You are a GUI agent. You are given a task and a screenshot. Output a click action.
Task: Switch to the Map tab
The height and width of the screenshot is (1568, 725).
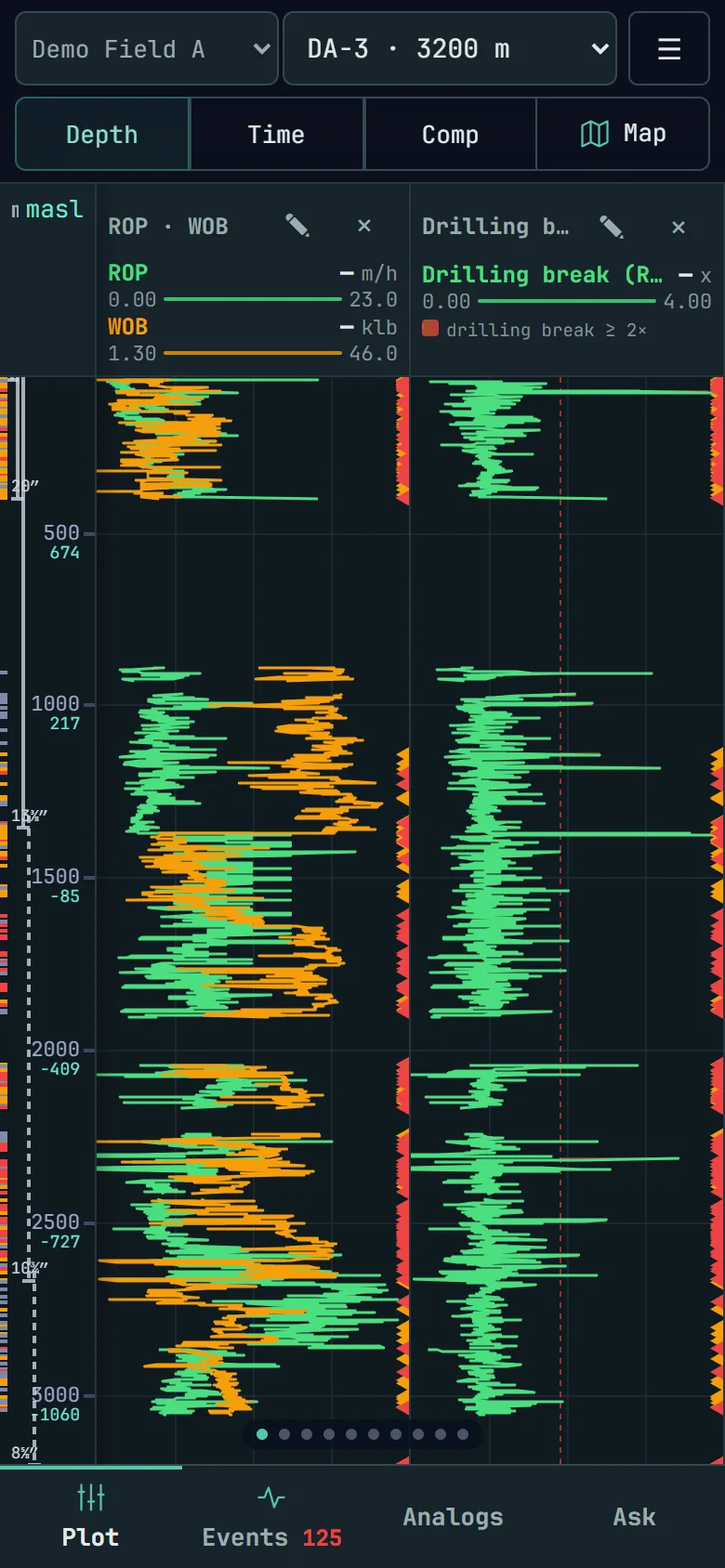pos(623,134)
